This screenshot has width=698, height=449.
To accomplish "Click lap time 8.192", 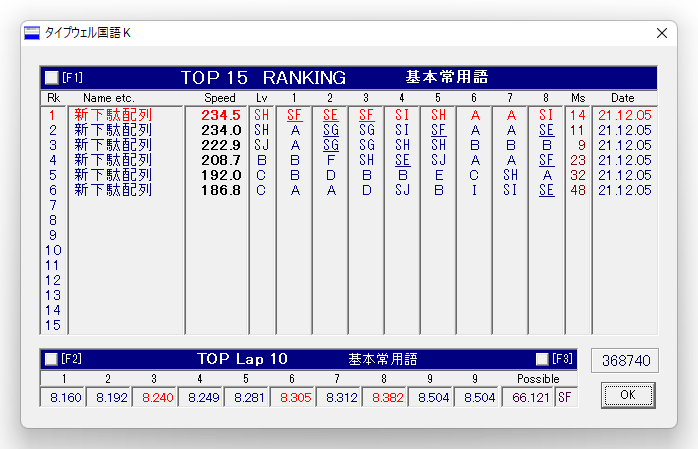I will click(111, 397).
